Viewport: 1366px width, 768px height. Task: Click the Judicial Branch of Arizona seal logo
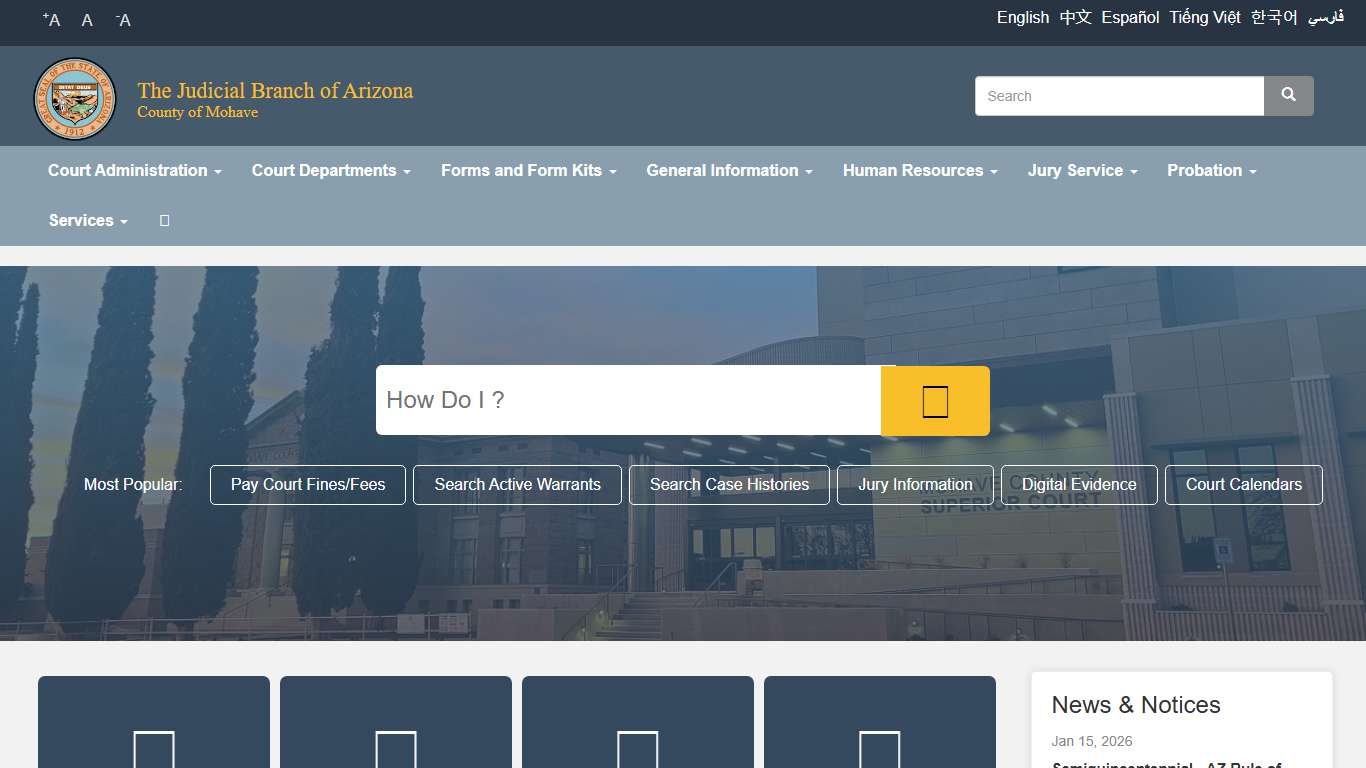(75, 98)
